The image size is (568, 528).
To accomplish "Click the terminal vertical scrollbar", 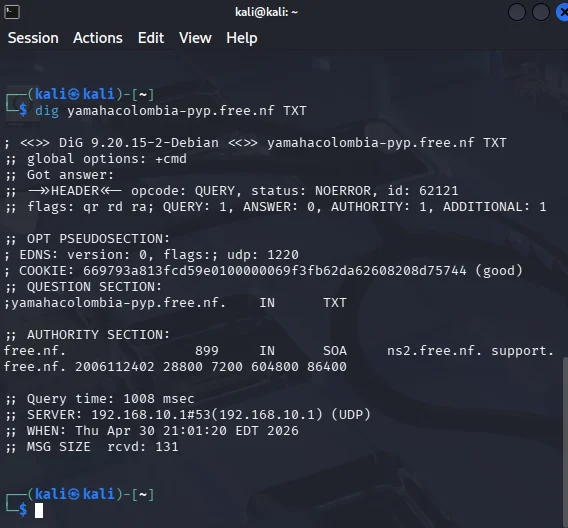I will pos(565,442).
